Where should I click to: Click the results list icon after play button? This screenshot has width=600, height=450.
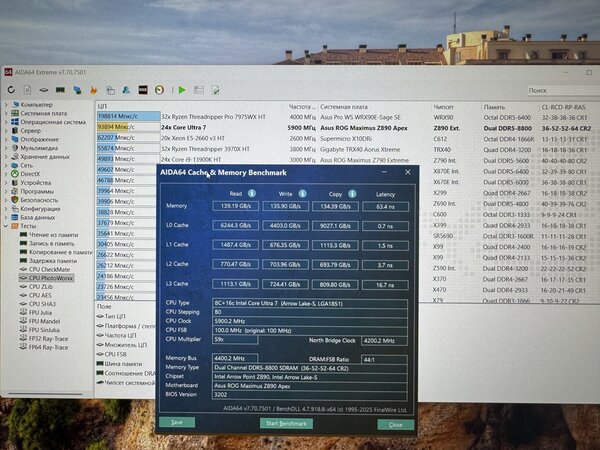click(199, 90)
